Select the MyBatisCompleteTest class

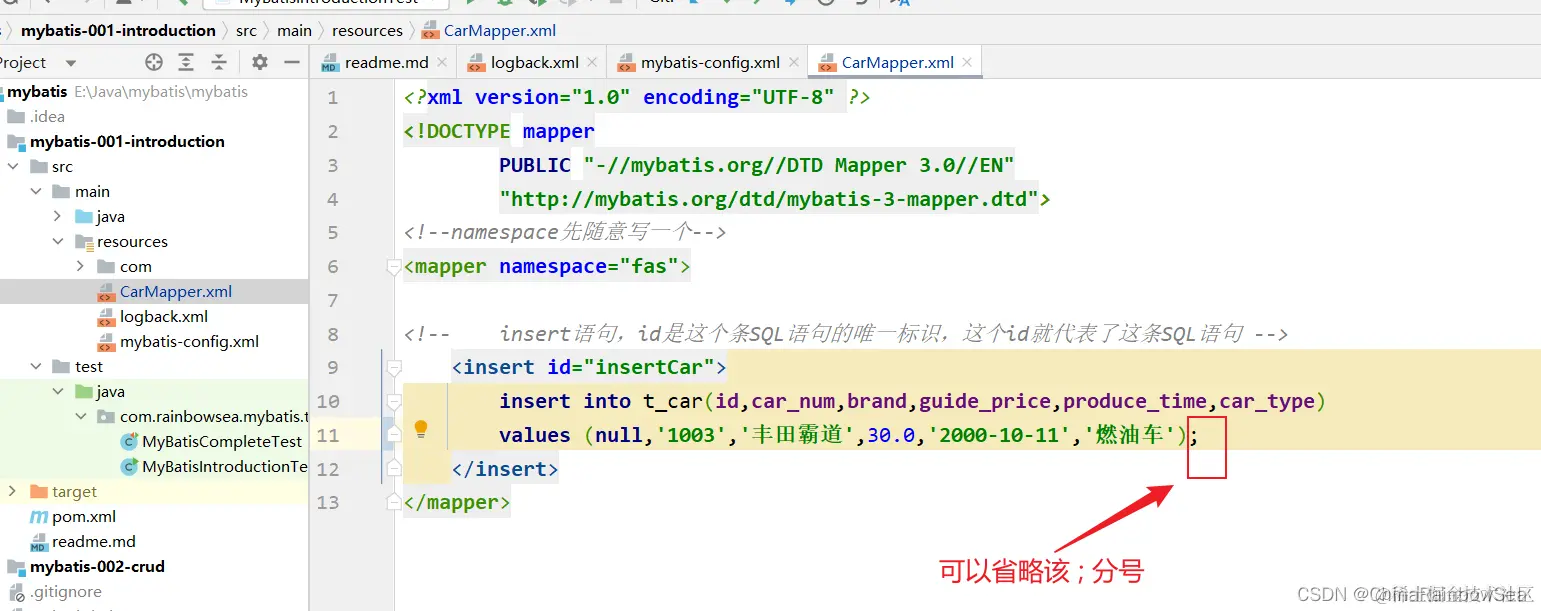[x=222, y=441]
